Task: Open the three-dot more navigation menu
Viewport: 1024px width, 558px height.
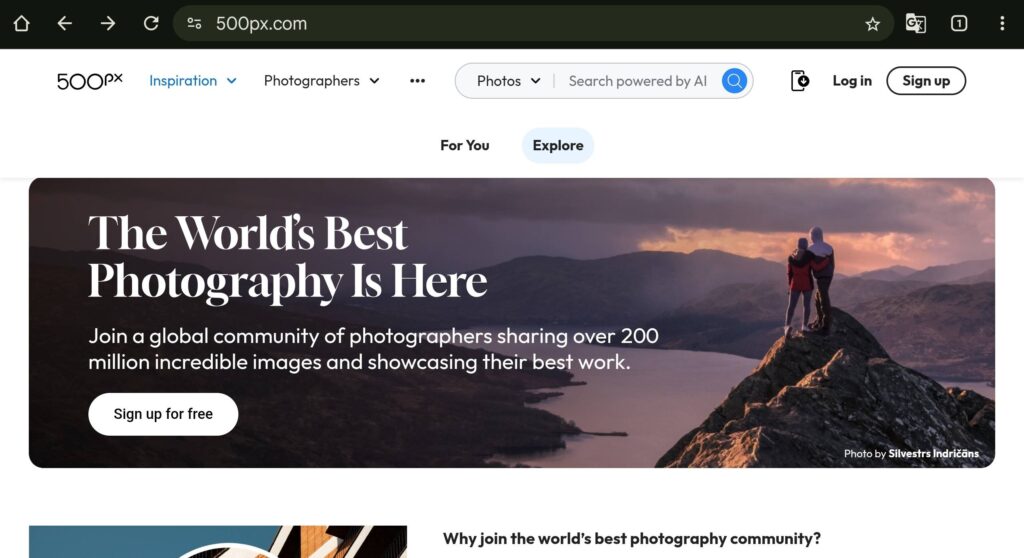Action: [x=417, y=81]
